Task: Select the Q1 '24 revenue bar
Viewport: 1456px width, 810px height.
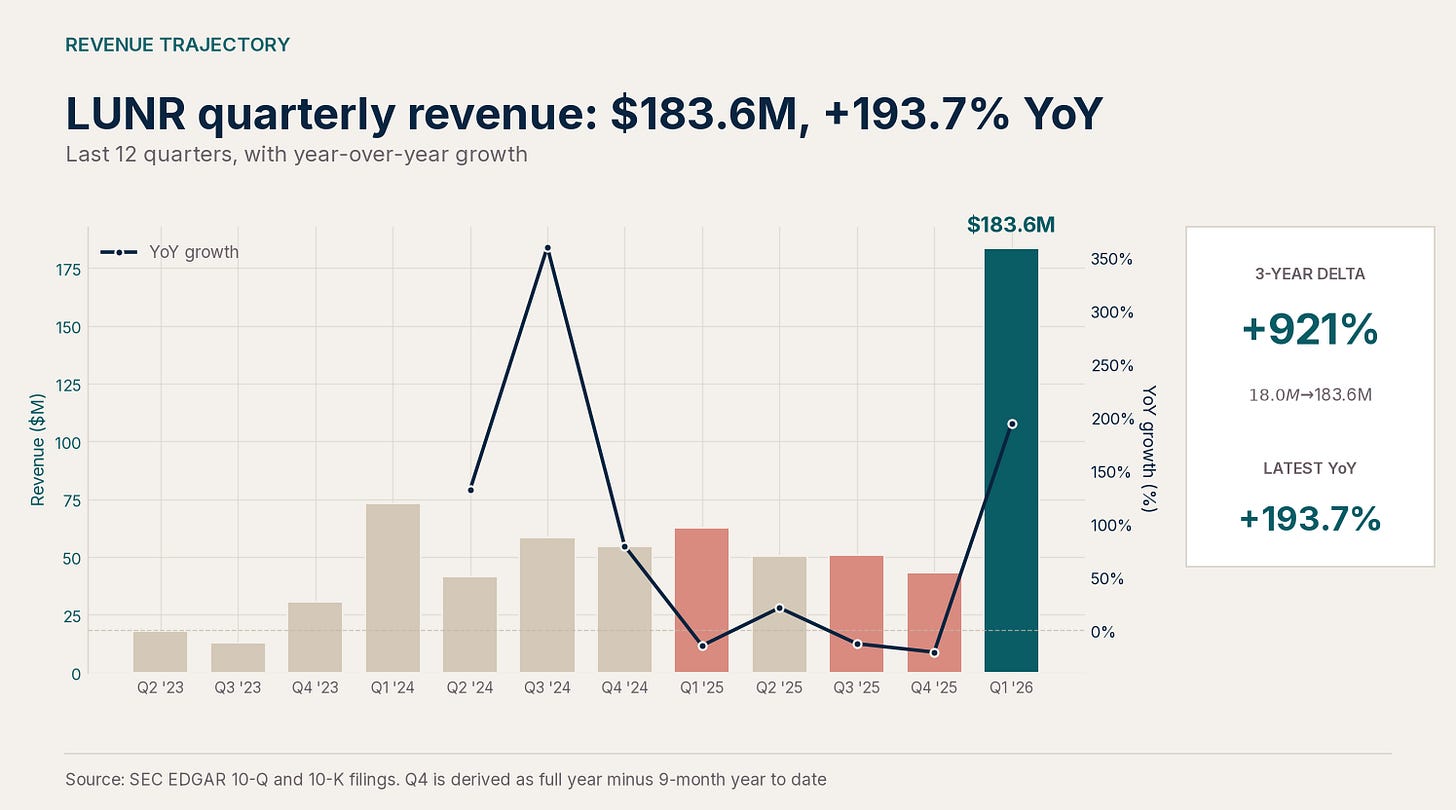Action: click(x=392, y=588)
